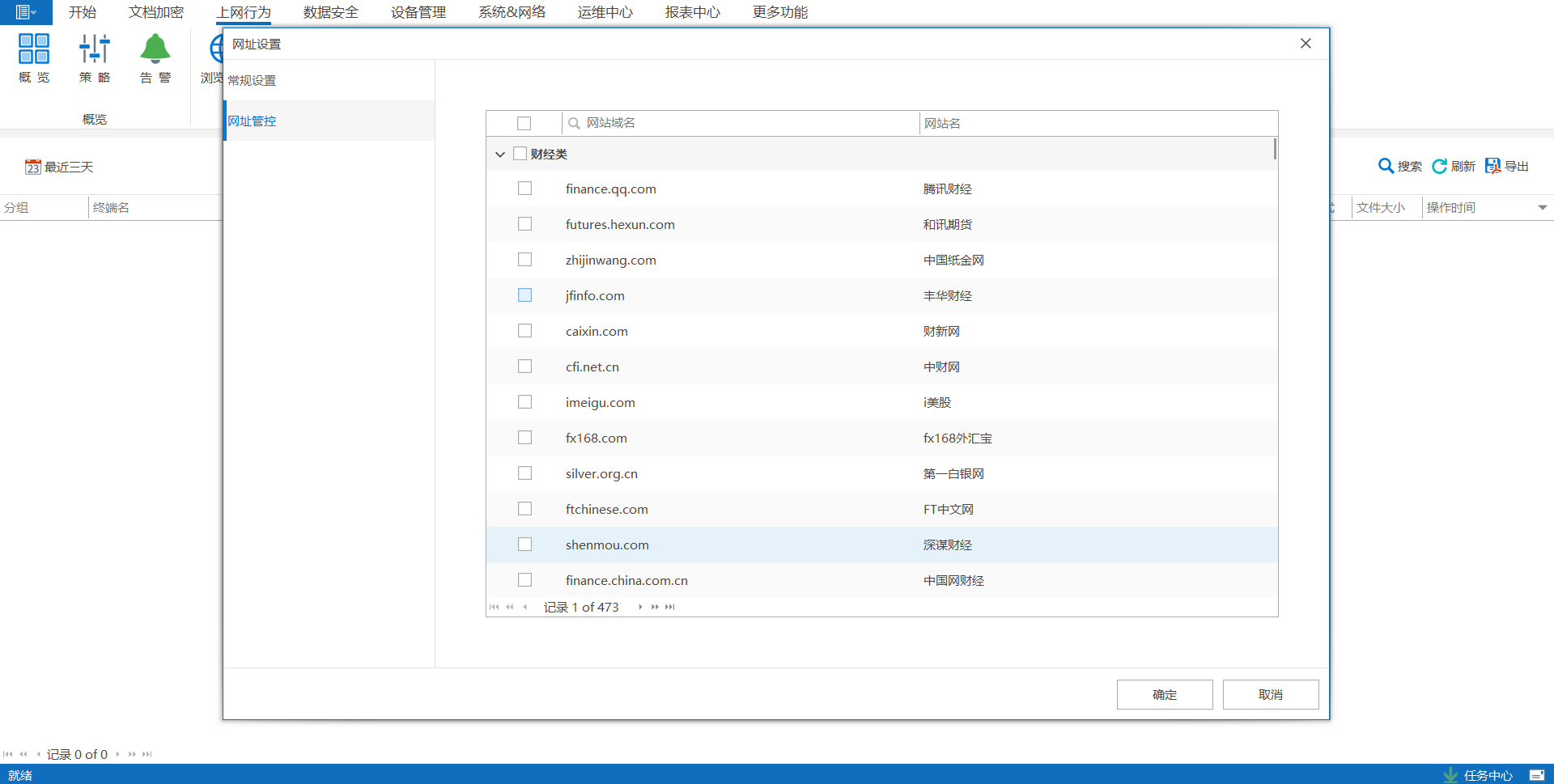Open the 概览 overview icon
The height and width of the screenshot is (784, 1554).
tap(34, 49)
